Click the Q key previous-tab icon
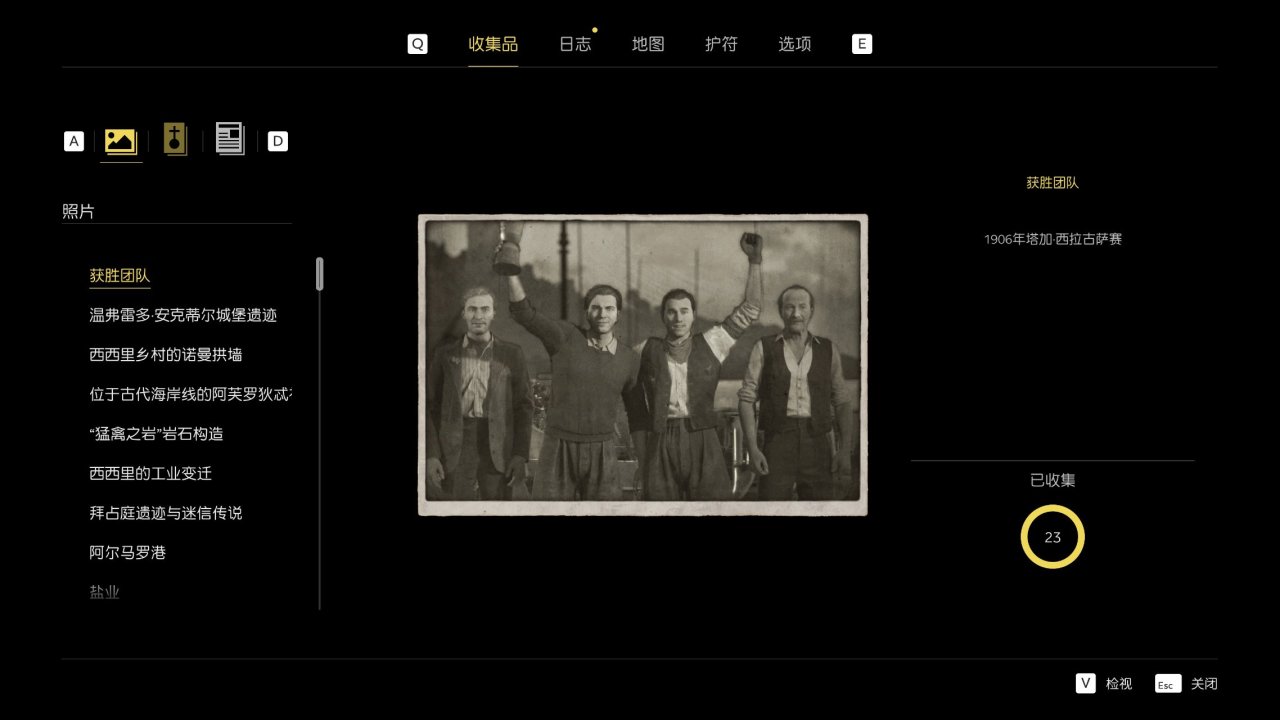 click(x=417, y=44)
